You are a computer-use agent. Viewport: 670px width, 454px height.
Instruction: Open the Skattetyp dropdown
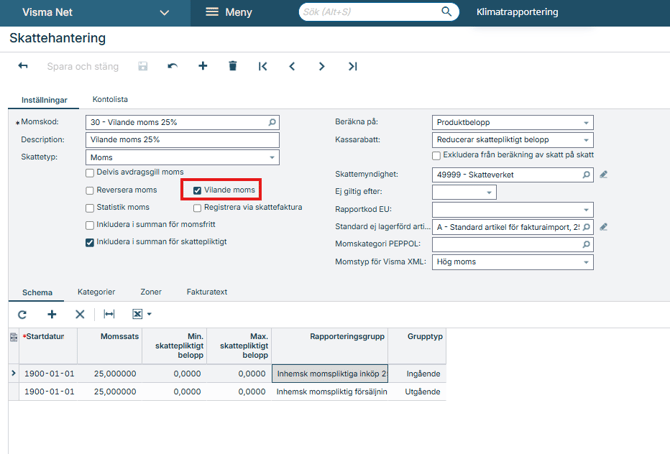click(x=272, y=157)
